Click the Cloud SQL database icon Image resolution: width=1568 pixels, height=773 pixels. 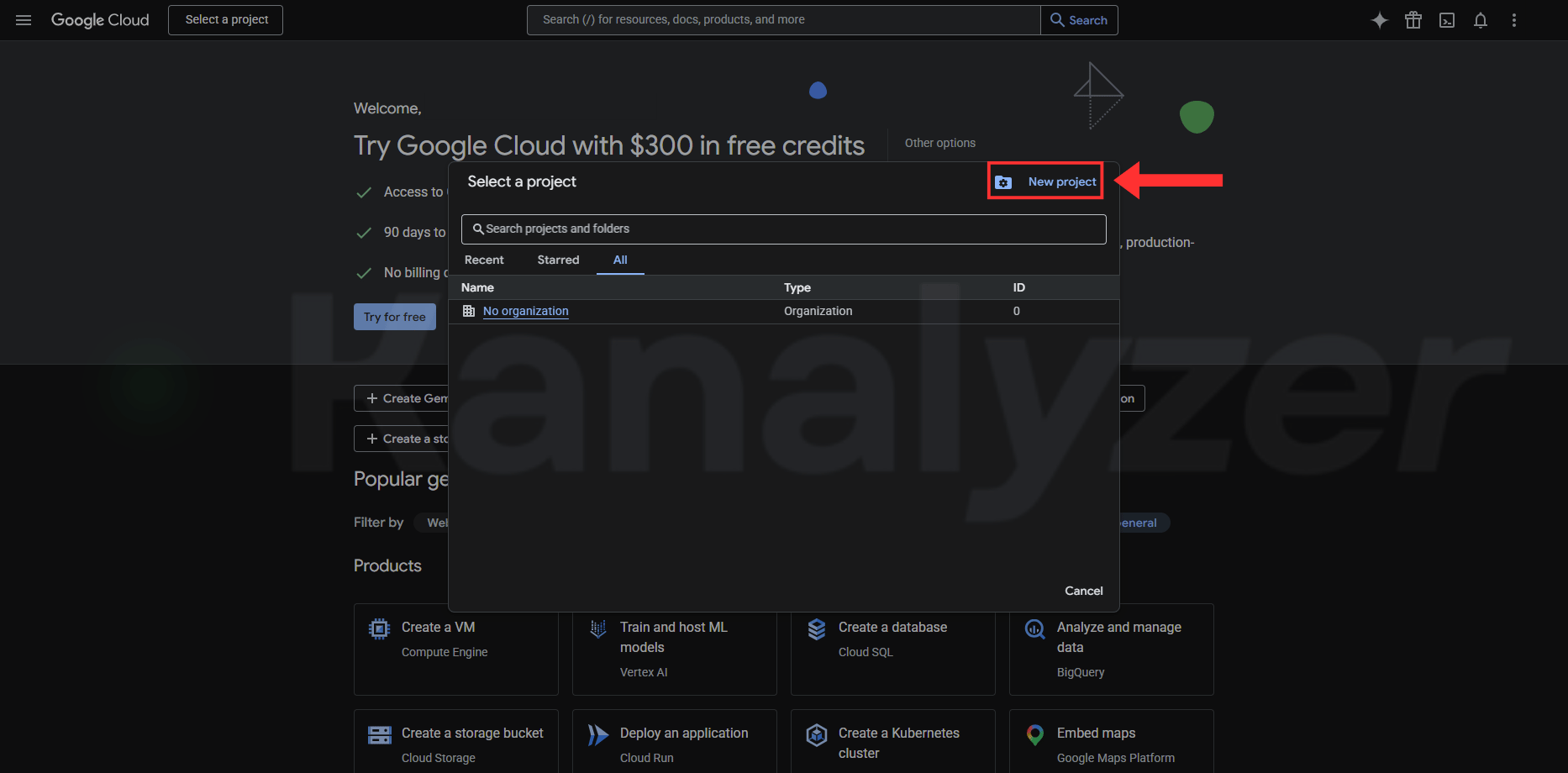click(817, 628)
